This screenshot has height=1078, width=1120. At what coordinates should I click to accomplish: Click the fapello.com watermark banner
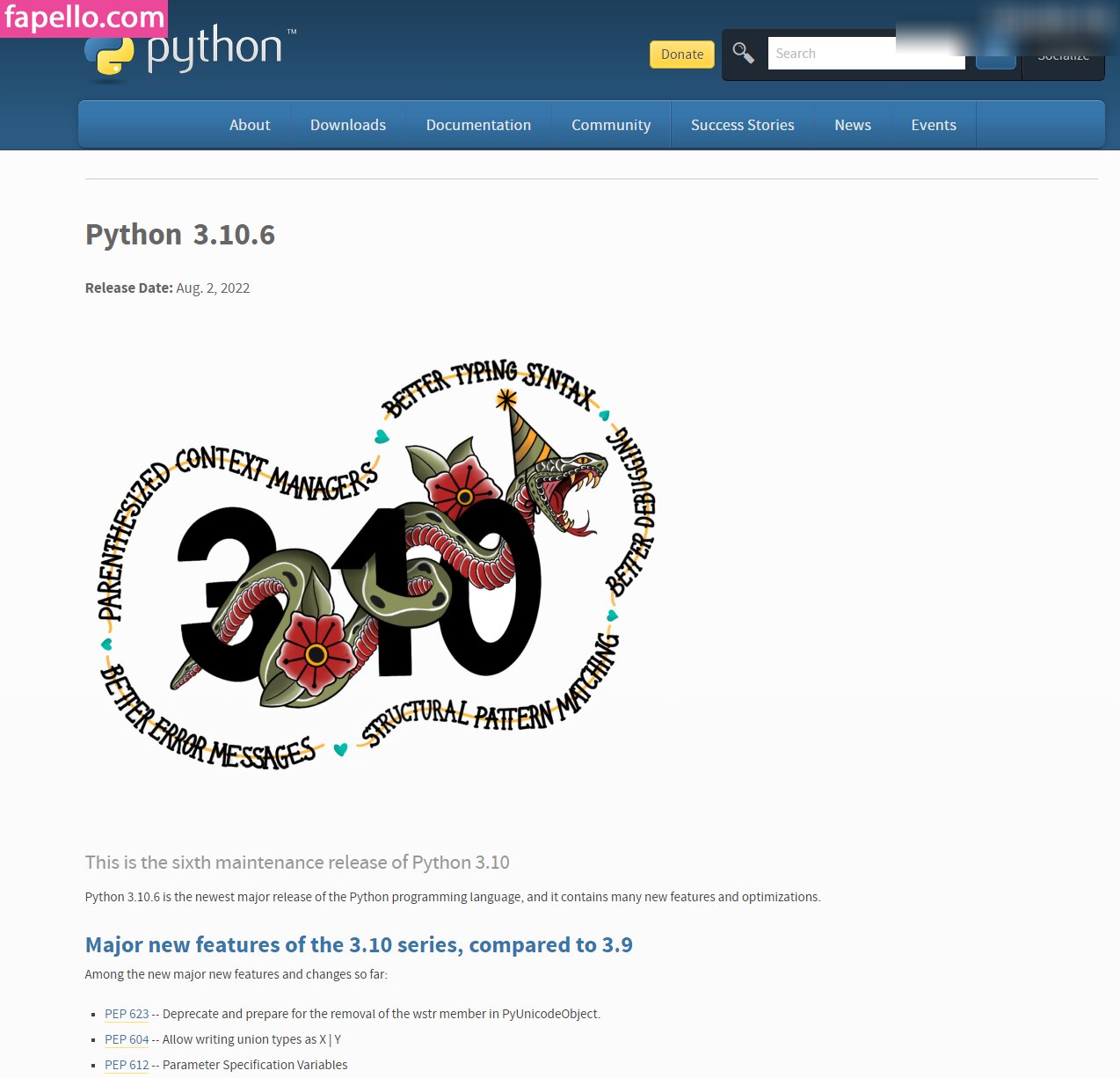[x=84, y=18]
